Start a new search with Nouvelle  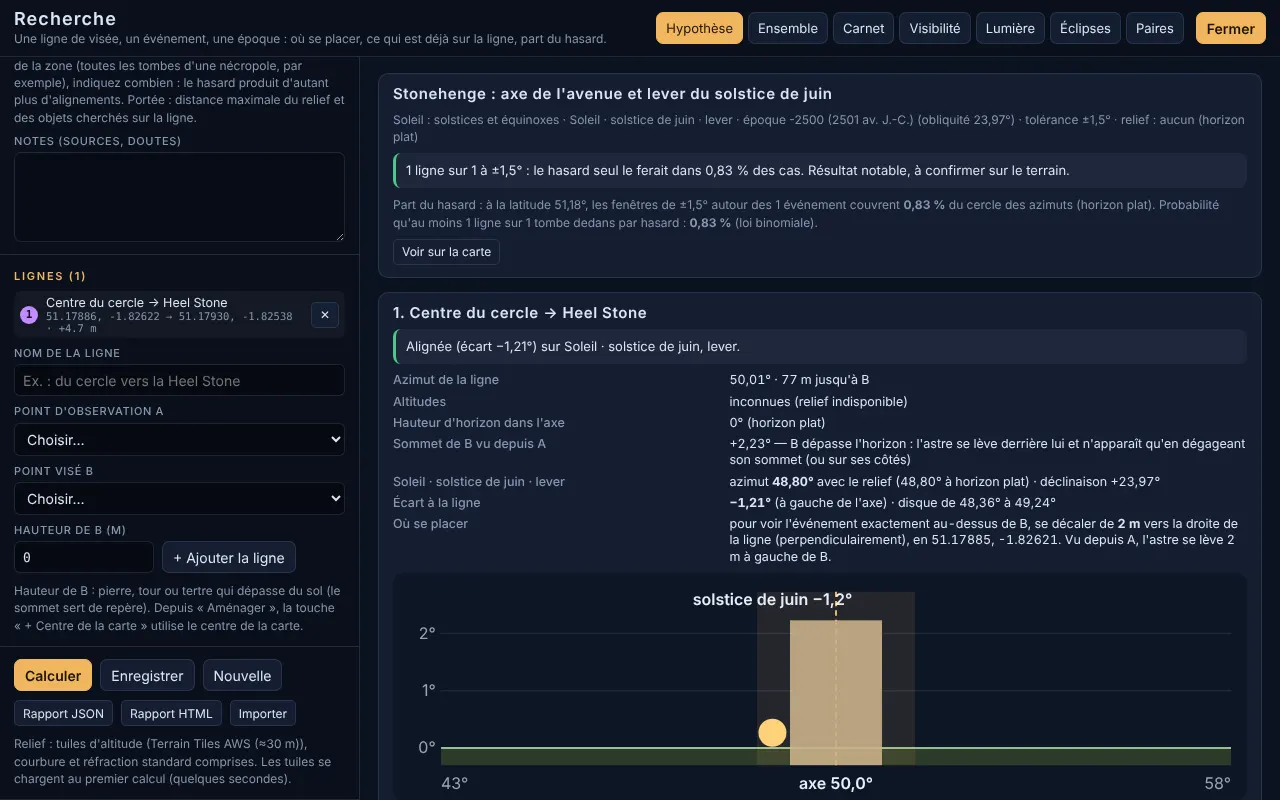(242, 675)
